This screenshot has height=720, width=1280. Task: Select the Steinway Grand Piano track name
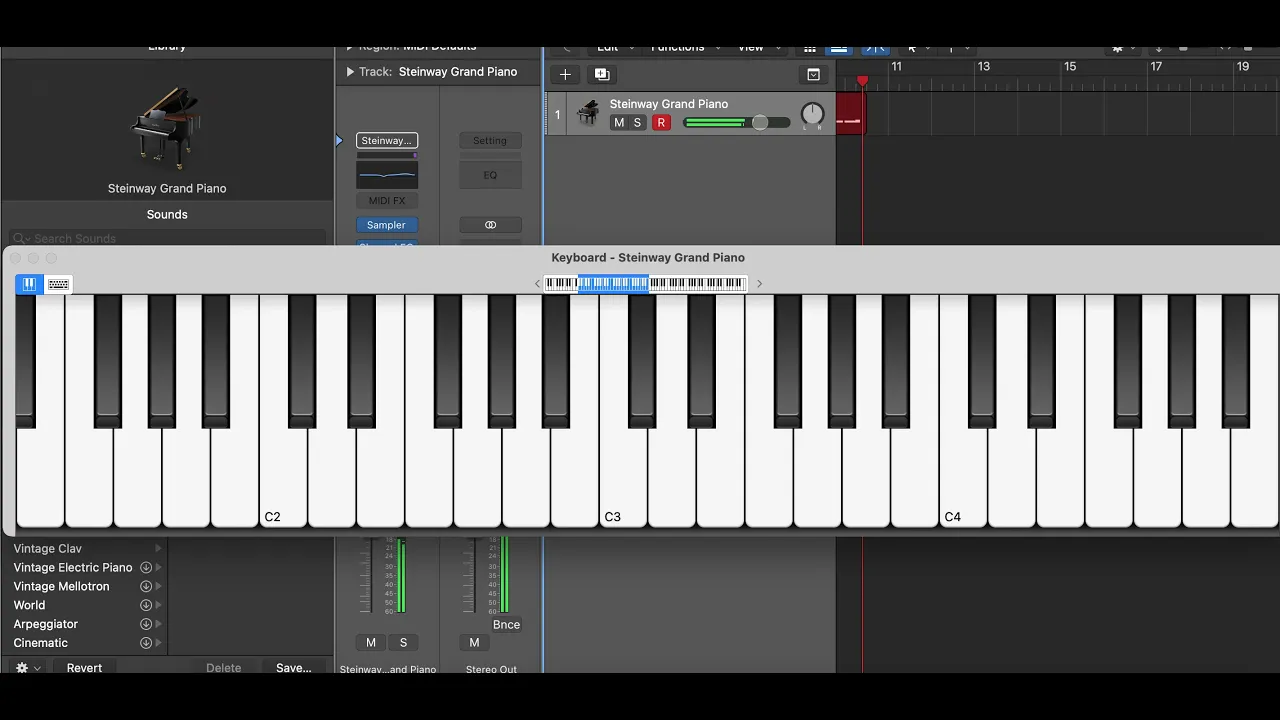(669, 104)
